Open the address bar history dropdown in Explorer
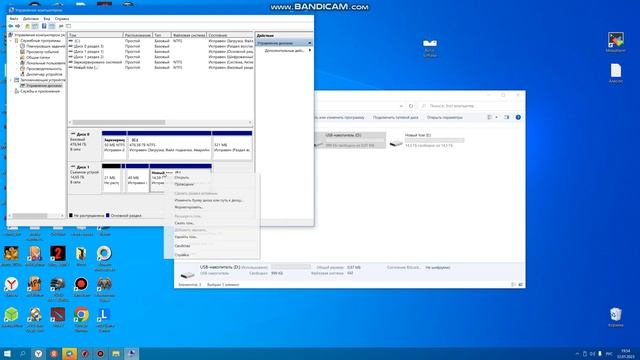 point(402,106)
